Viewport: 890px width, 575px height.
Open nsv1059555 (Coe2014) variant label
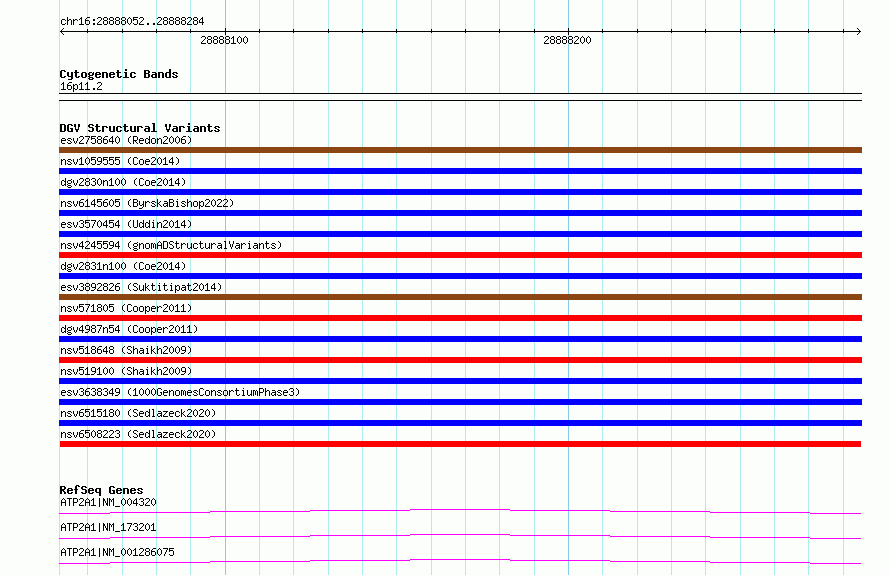(120, 161)
